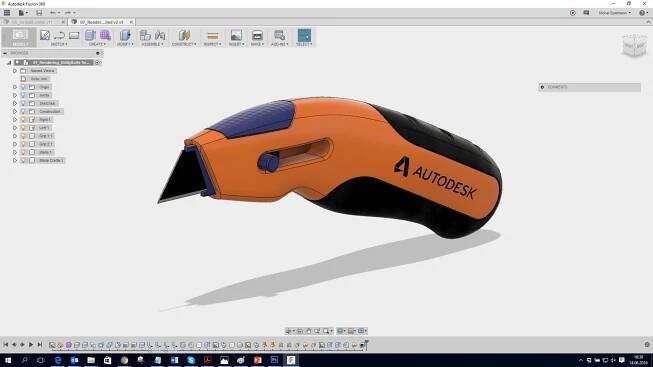653x367 pixels.
Task: Open the CONSTRUCT dropdown menu
Action: [184, 44]
